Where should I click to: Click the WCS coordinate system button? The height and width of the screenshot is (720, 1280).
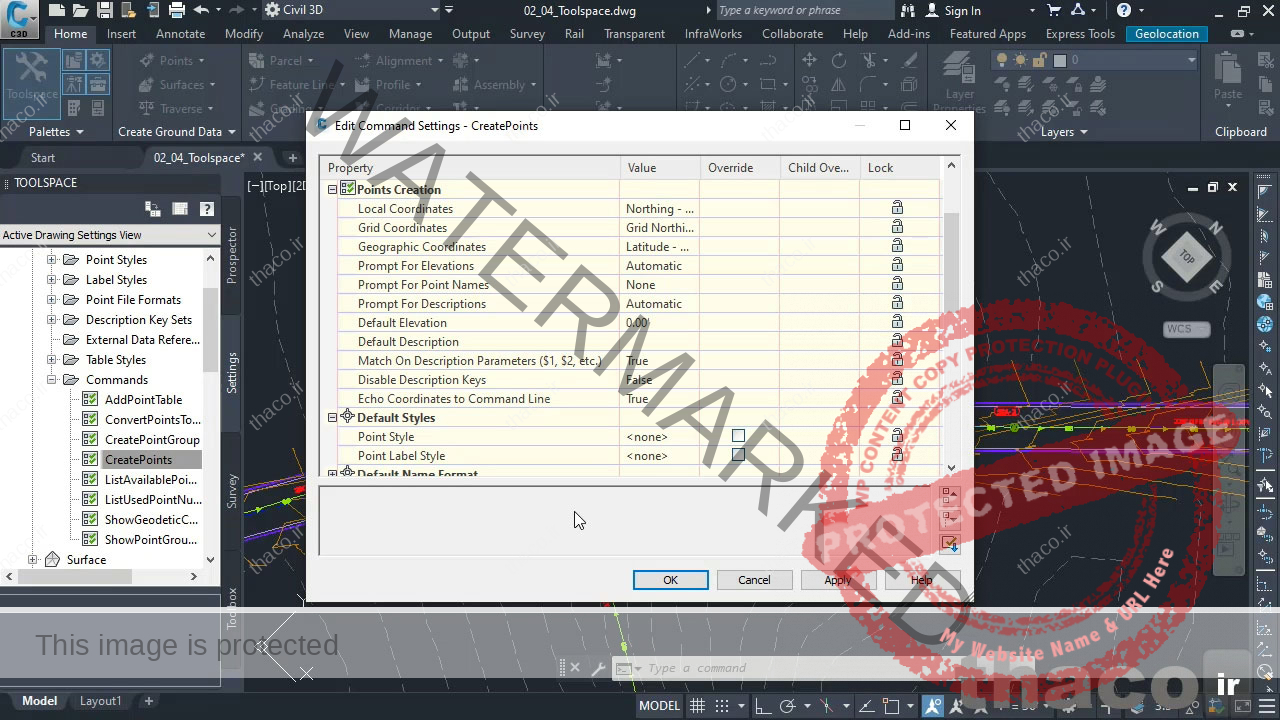(x=1187, y=329)
